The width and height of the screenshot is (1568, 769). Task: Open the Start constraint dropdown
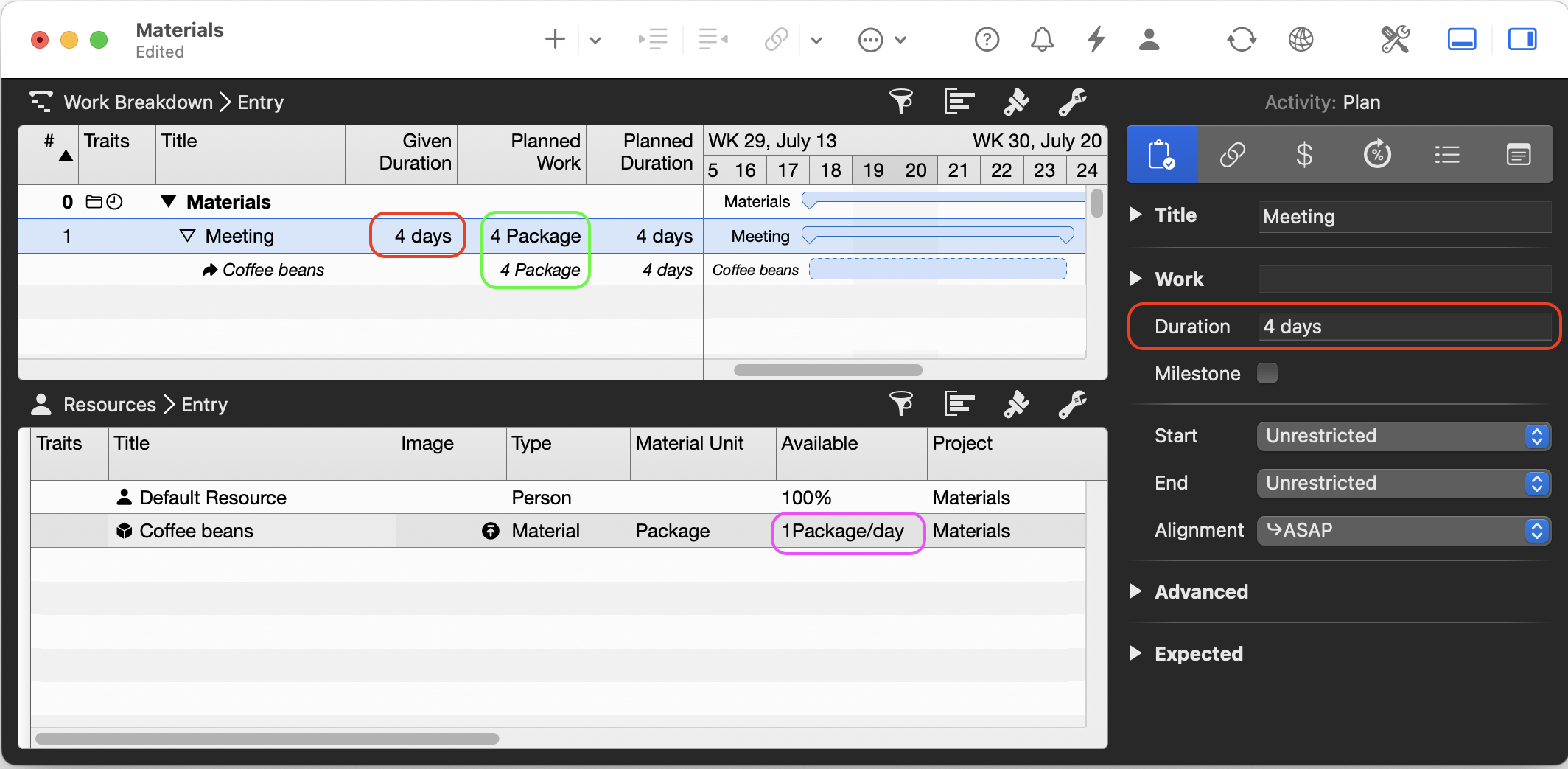tap(1403, 436)
